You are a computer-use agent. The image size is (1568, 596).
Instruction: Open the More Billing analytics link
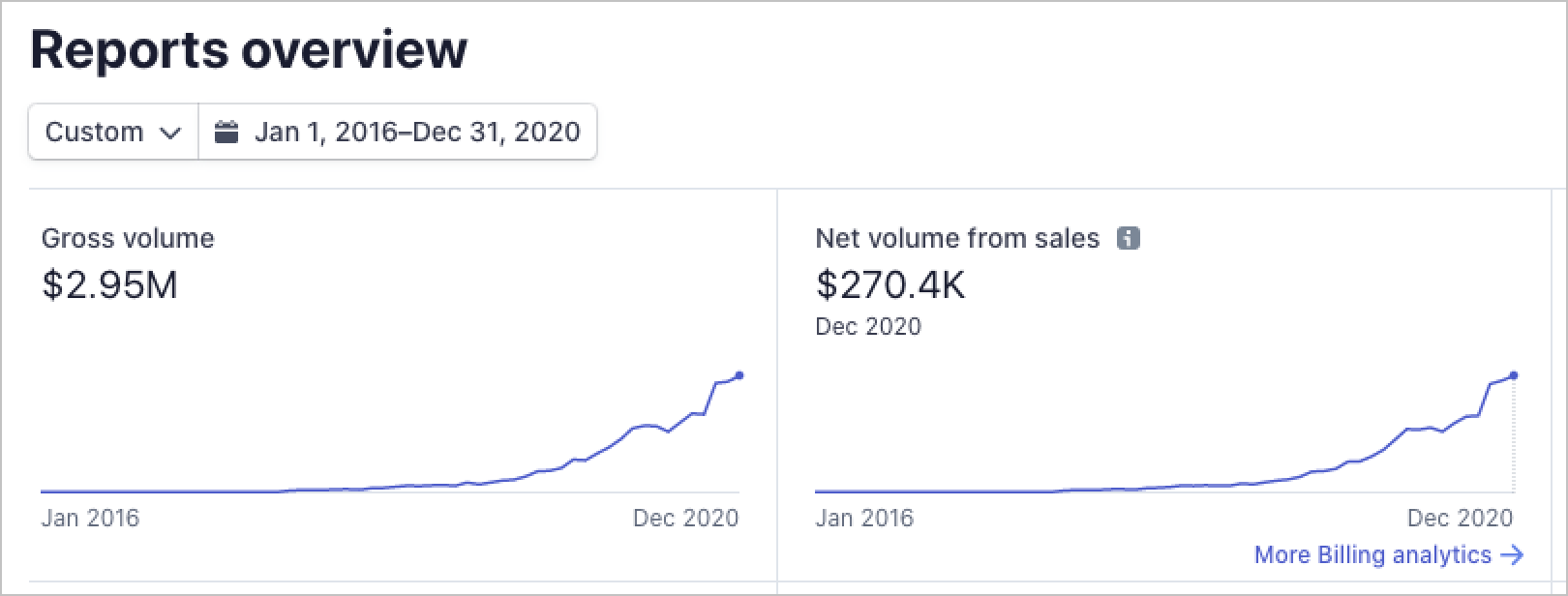tap(1372, 554)
